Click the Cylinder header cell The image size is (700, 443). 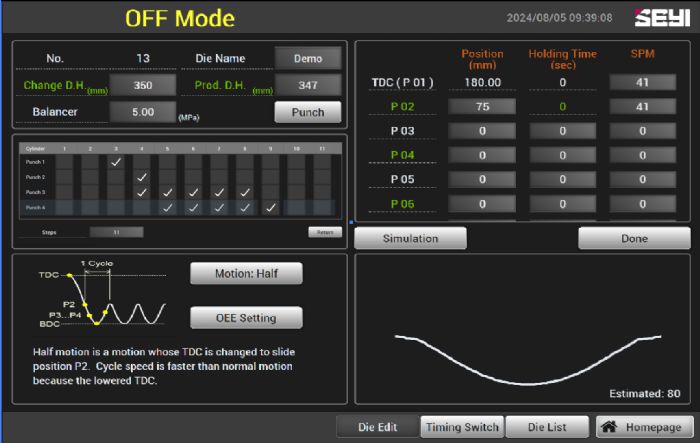[35, 148]
